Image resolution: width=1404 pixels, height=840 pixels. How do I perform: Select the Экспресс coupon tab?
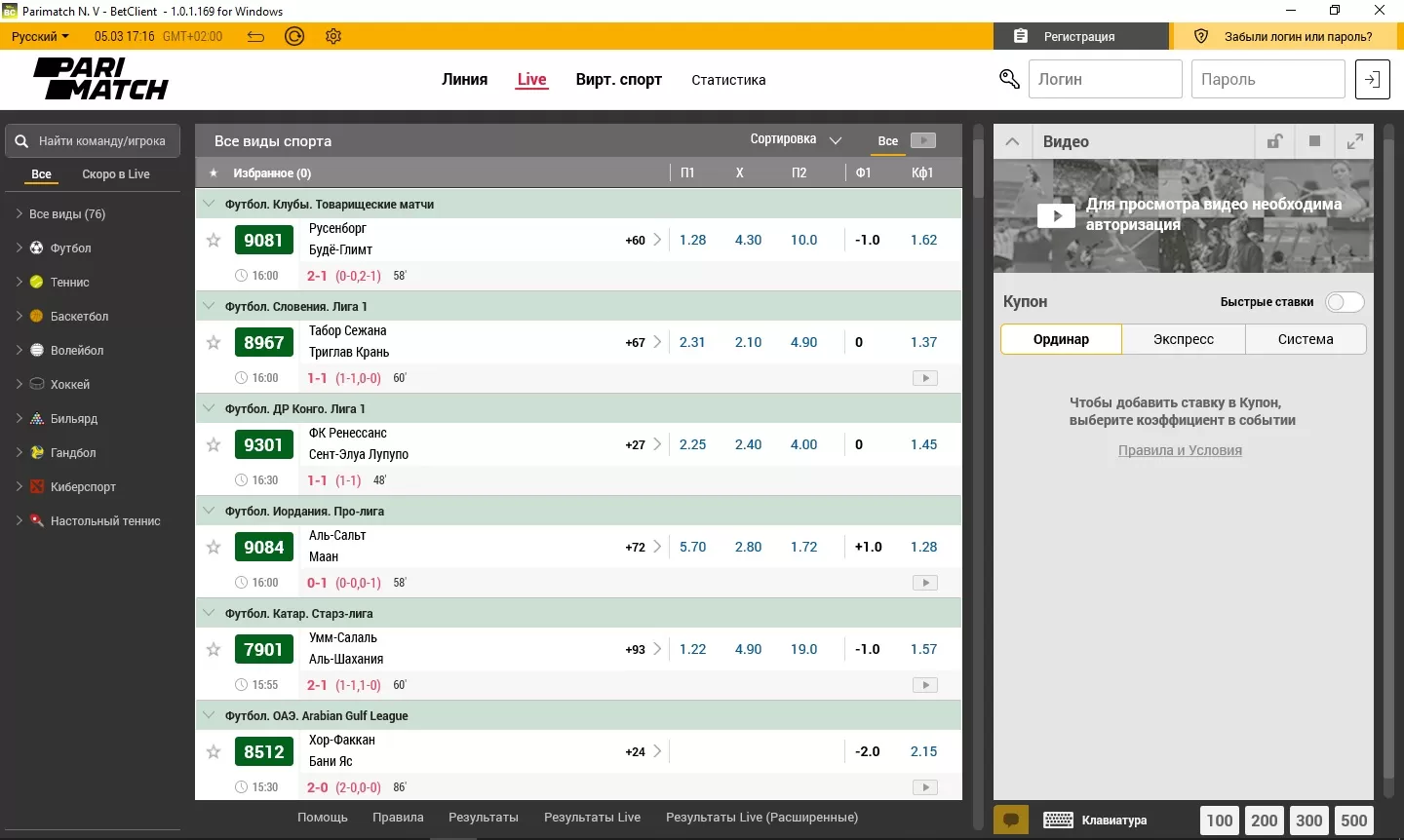coord(1183,339)
